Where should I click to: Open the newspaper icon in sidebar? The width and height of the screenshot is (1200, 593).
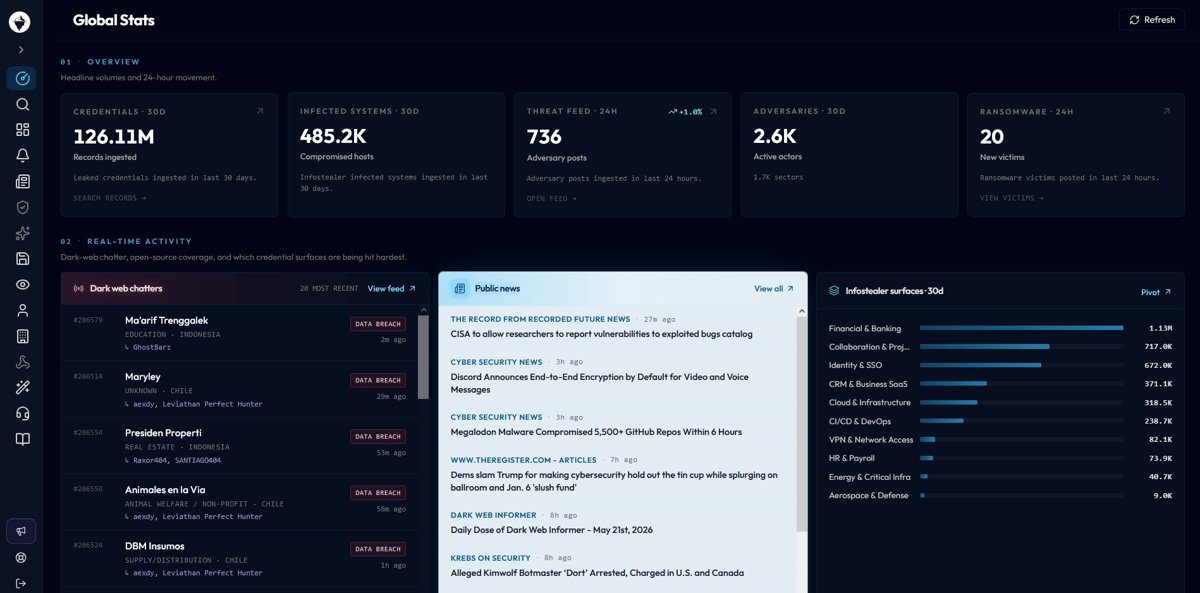click(x=22, y=181)
